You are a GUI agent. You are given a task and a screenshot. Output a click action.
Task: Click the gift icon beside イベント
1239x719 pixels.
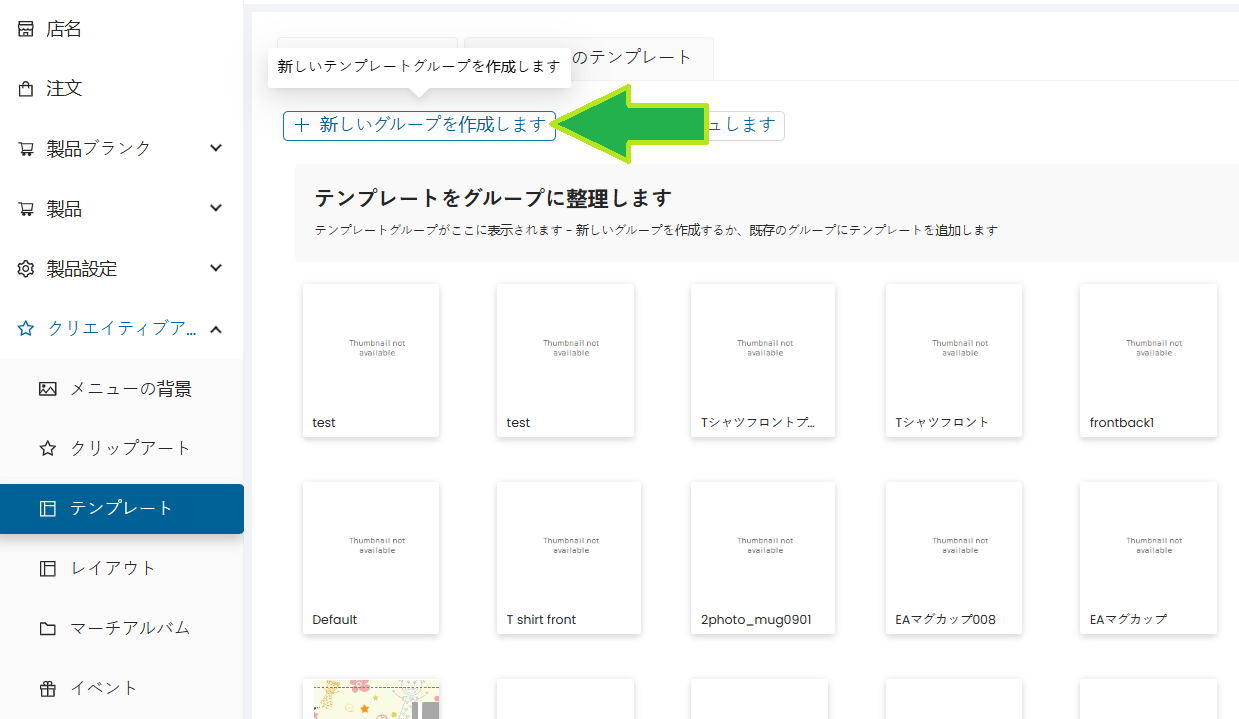tap(48, 689)
